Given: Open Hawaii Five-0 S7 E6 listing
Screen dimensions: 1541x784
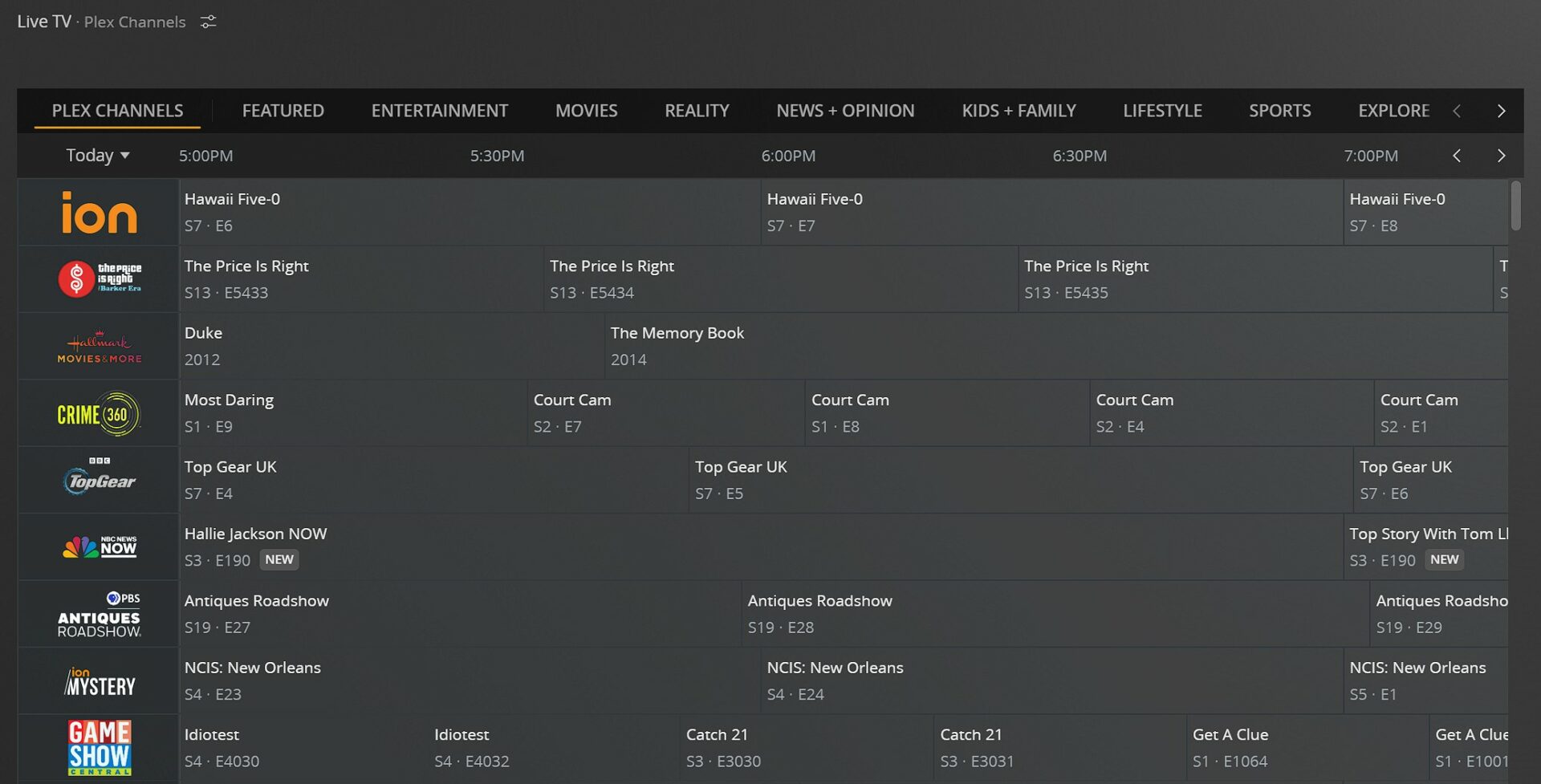Looking at the screenshot, I should pyautogui.click(x=470, y=212).
